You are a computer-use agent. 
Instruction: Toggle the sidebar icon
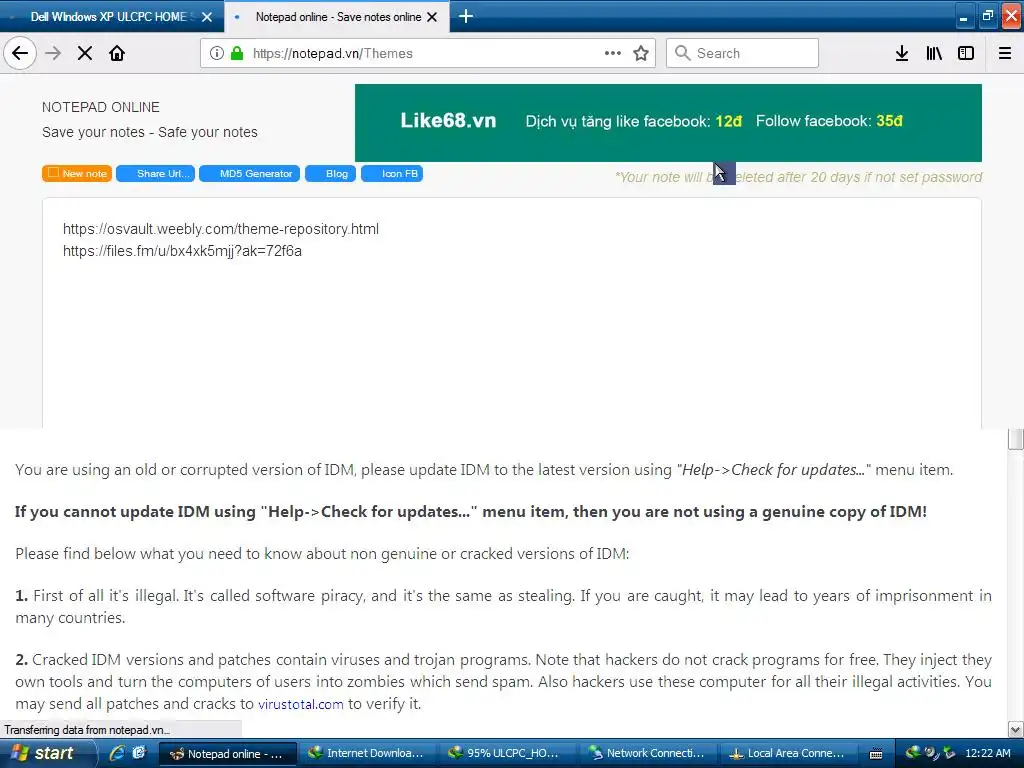point(966,53)
